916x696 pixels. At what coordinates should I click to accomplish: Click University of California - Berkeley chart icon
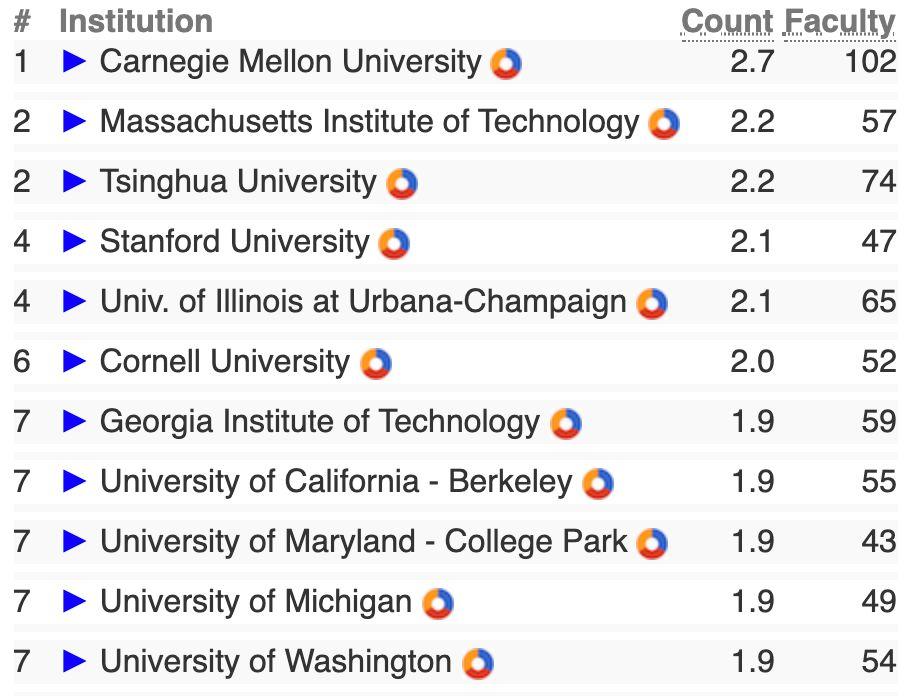(598, 483)
